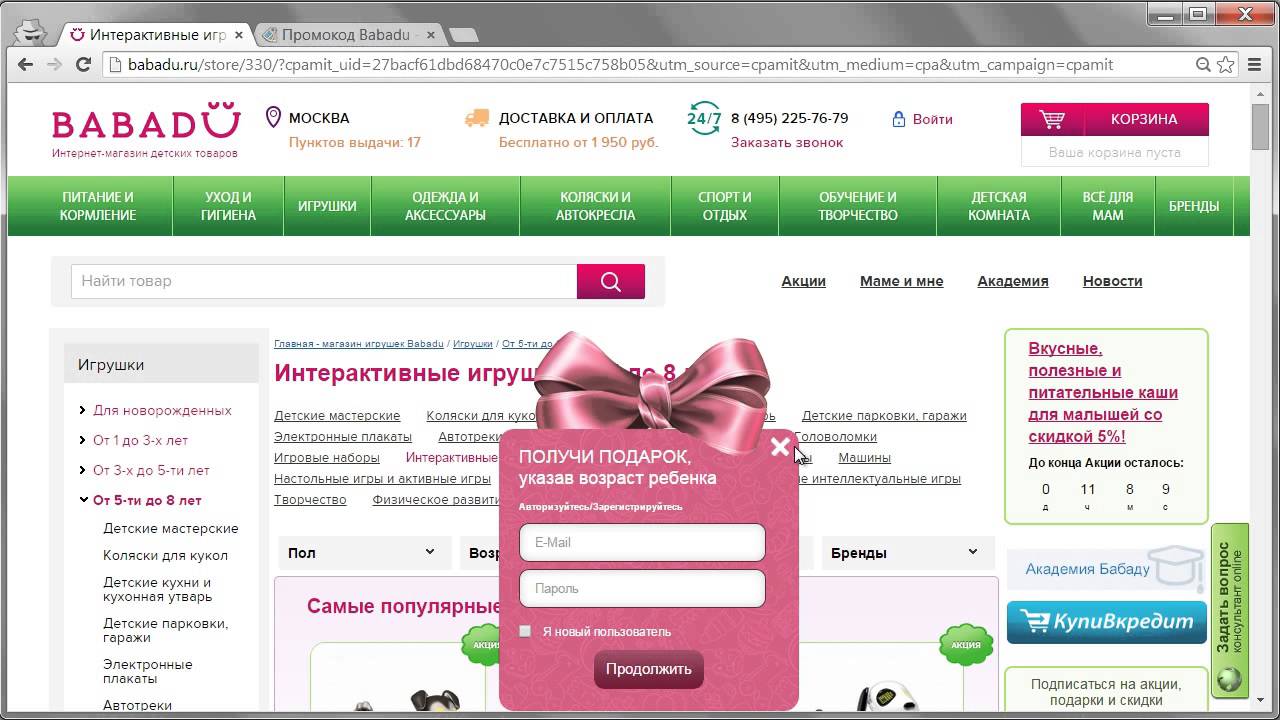Viewport: 1280px width, 720px height.
Task: Click Детские мастерские in sidebar
Action: tap(171, 528)
